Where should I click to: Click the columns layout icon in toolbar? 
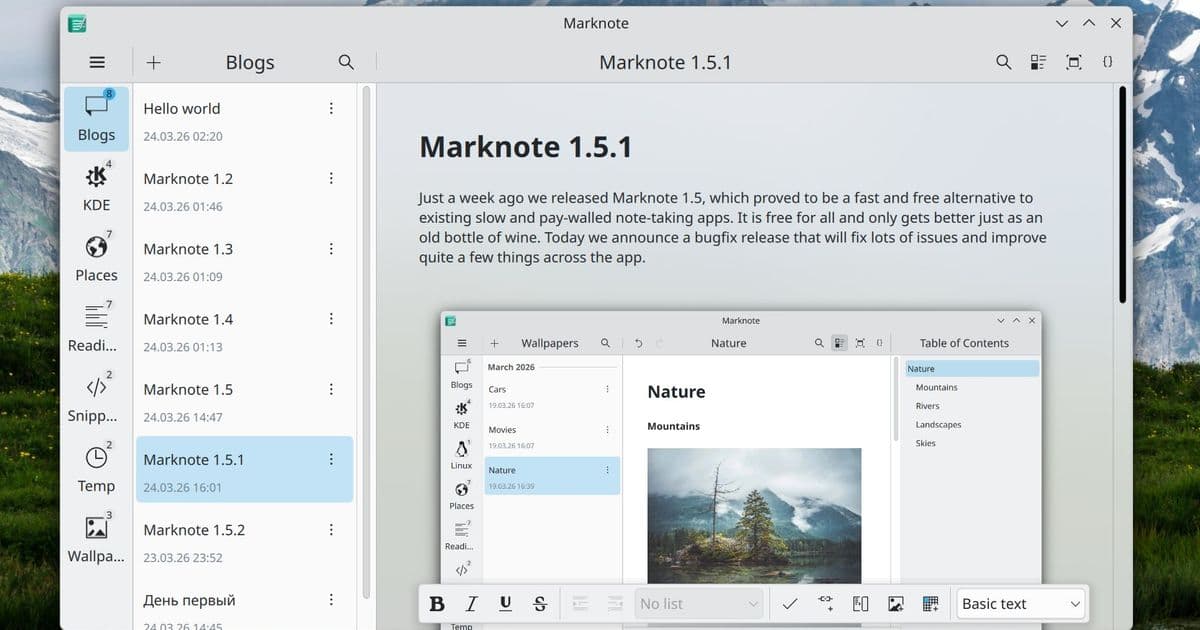(x=860, y=604)
